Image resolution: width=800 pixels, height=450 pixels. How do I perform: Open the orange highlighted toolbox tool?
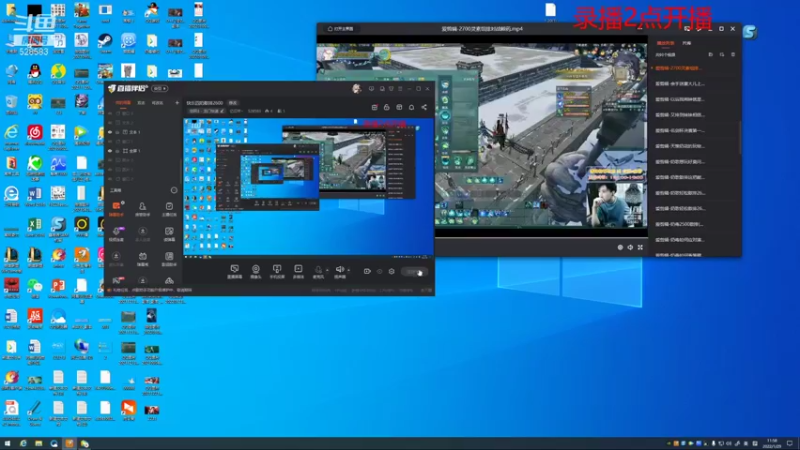(x=116, y=208)
